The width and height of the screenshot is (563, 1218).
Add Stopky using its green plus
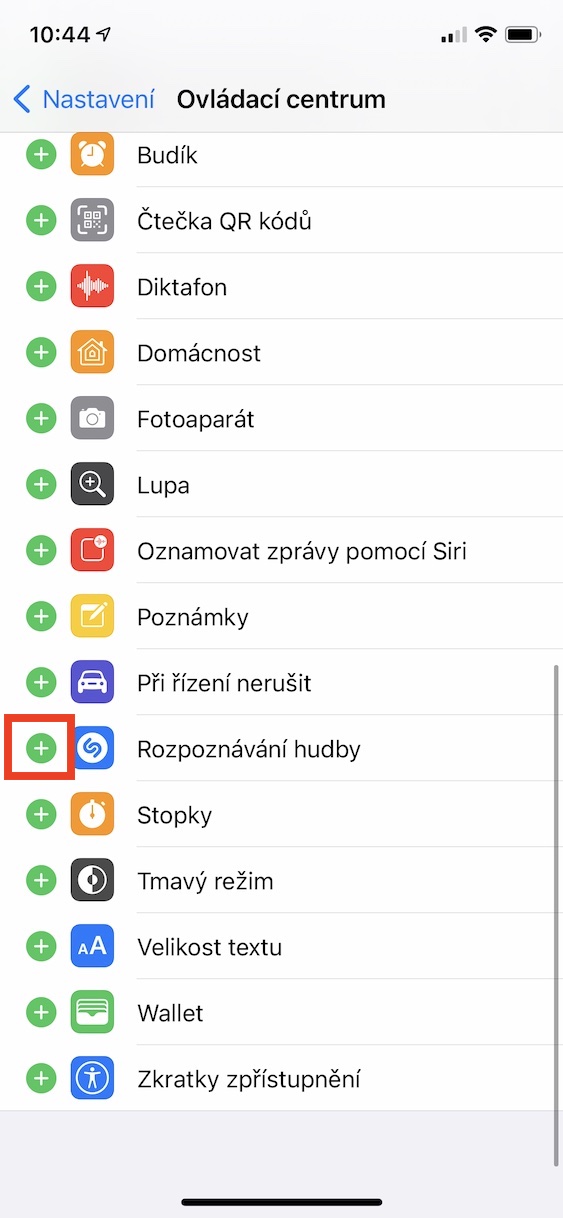pyautogui.click(x=40, y=815)
